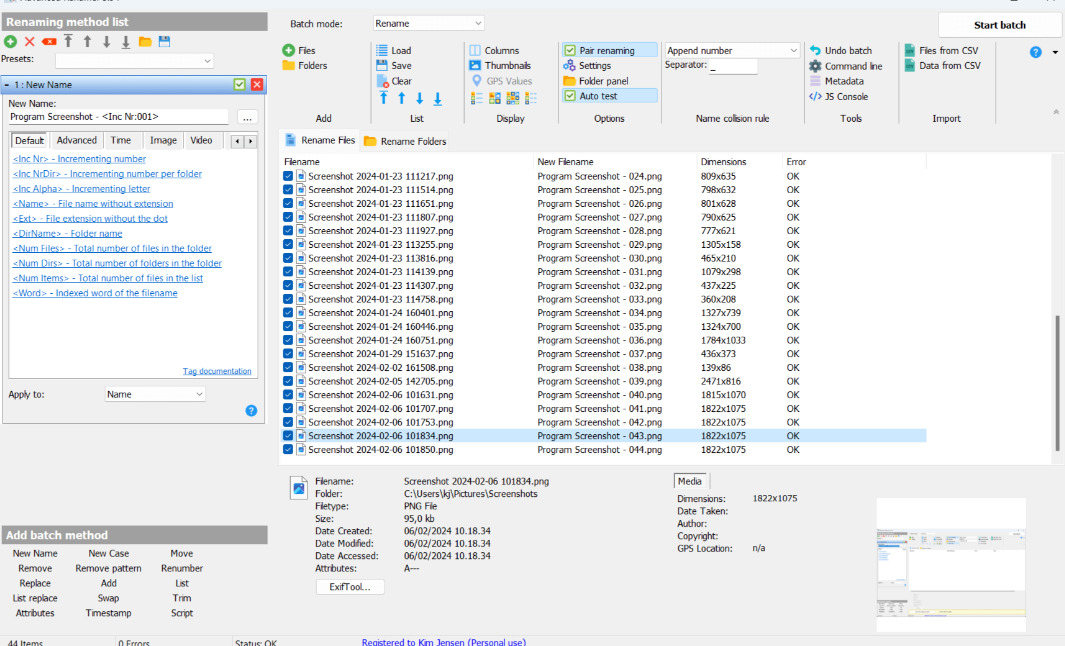Click the New Name text field
Image resolution: width=1065 pixels, height=646 pixels.
pos(118,117)
